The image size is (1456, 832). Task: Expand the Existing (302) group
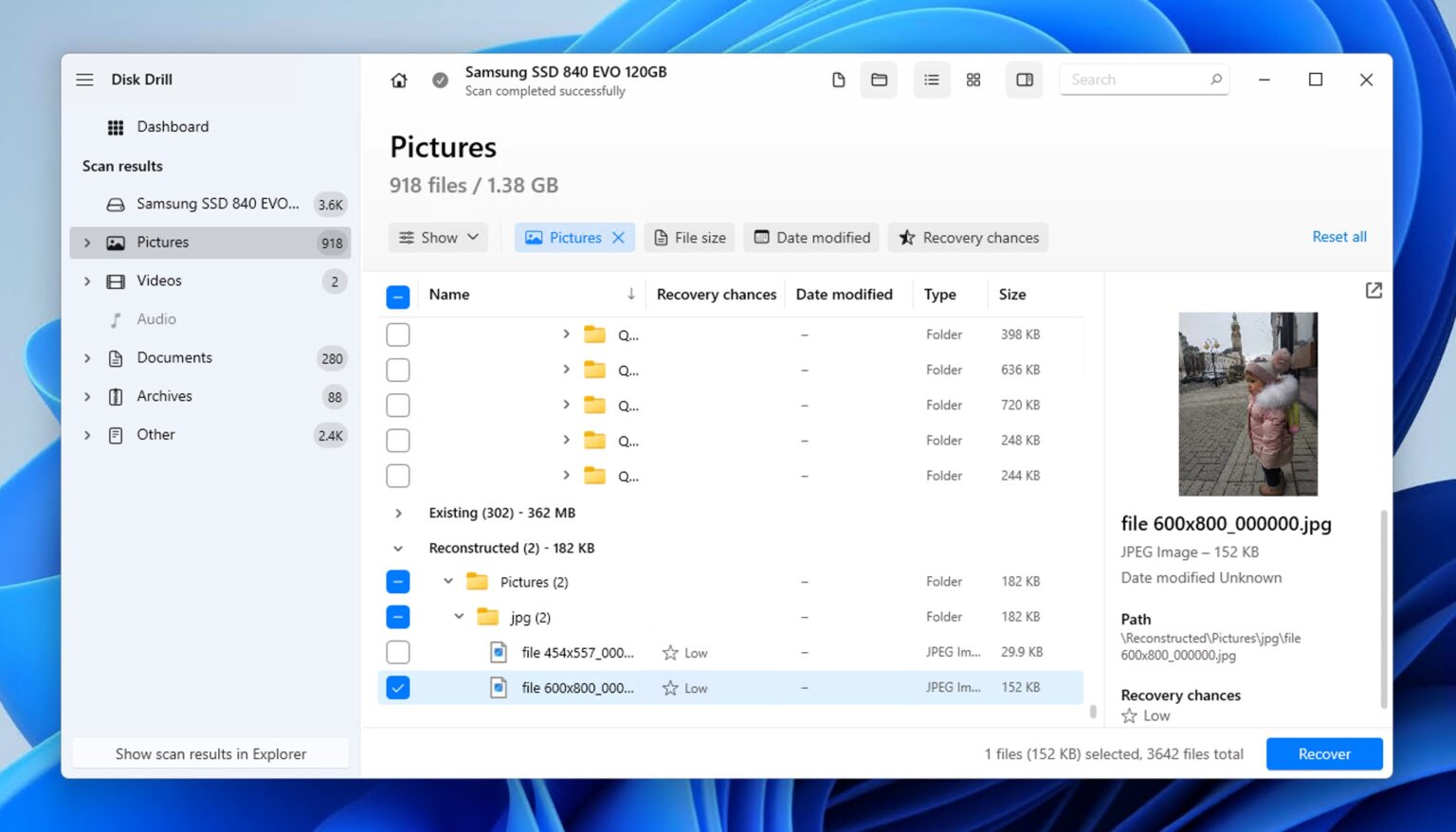click(398, 513)
